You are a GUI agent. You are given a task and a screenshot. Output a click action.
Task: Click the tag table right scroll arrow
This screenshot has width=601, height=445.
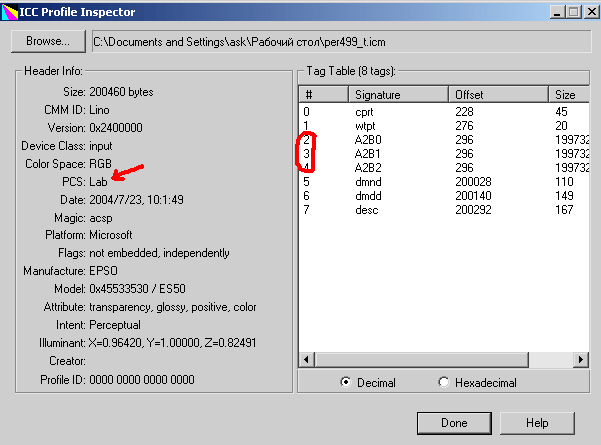coord(581,360)
